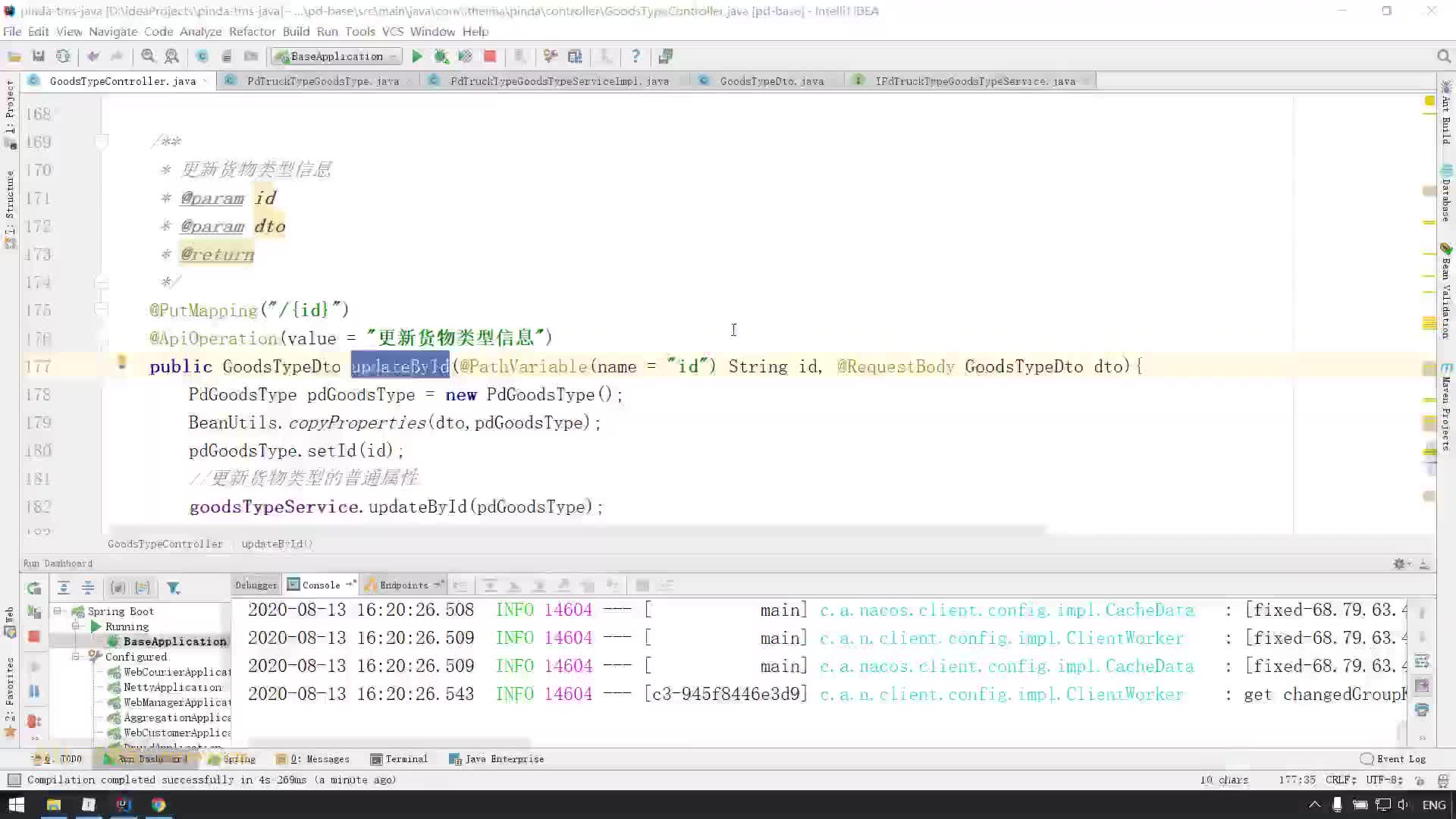Image resolution: width=1456 pixels, height=819 pixels.
Task: Open the Terminal tool window button
Action: point(399,758)
